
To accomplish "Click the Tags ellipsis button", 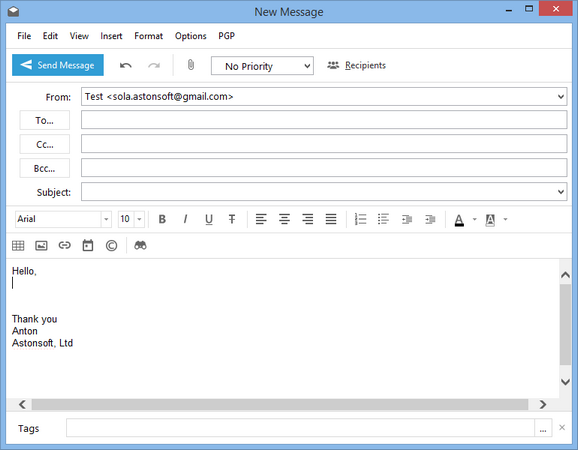I will [x=543, y=428].
